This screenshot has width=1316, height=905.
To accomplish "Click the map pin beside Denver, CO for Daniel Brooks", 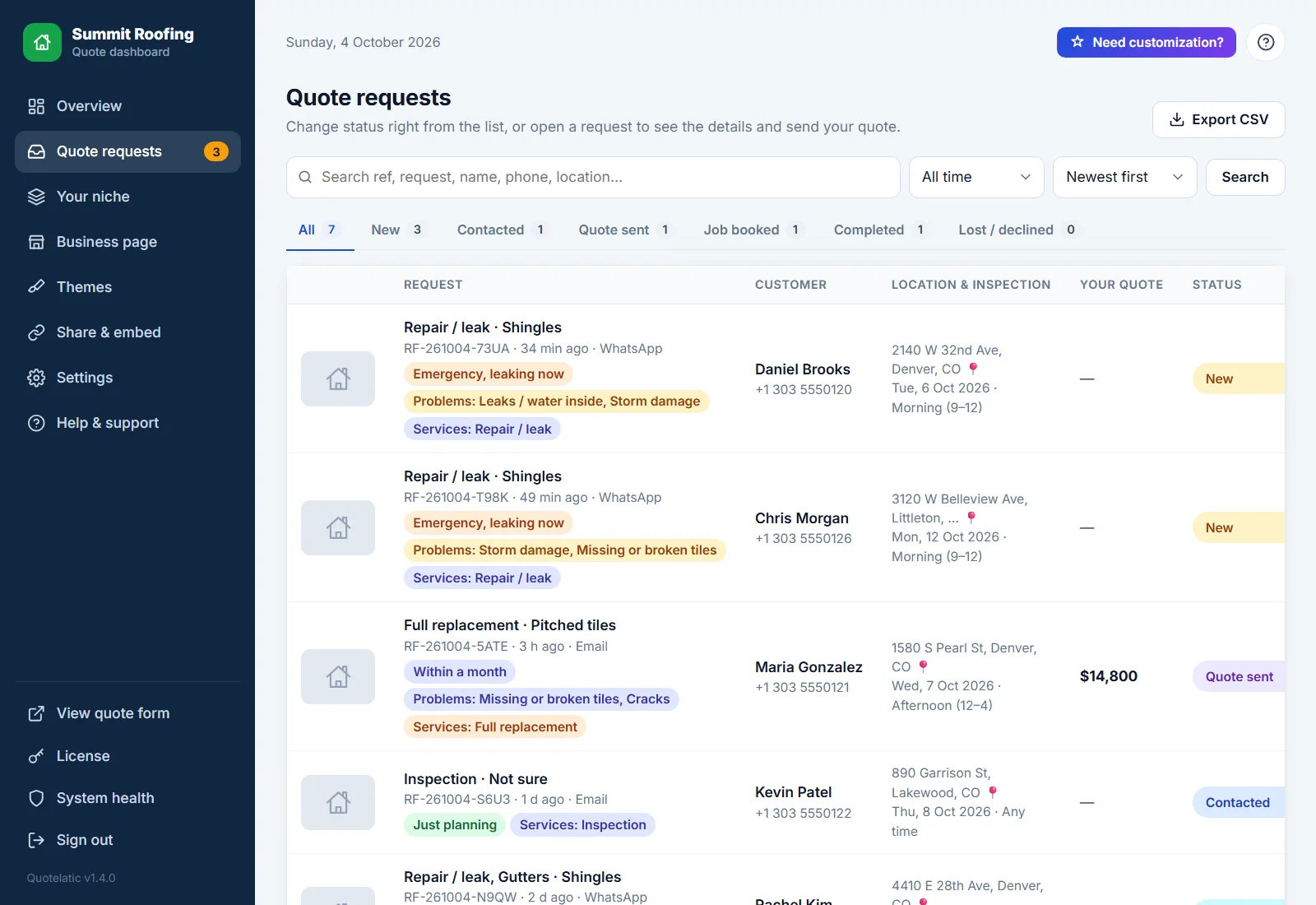I will coord(973,369).
